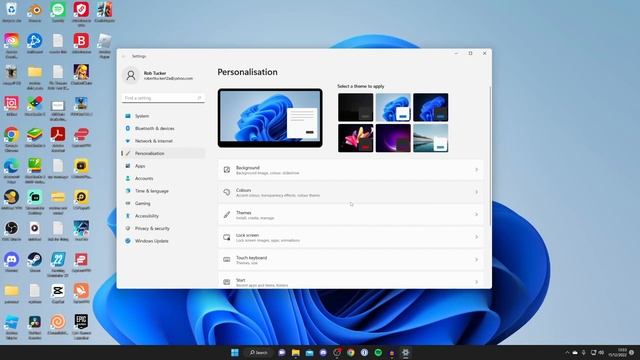The height and width of the screenshot is (360, 640).
Task: Select the Recycle Bin desktop icon
Action: coord(11,12)
